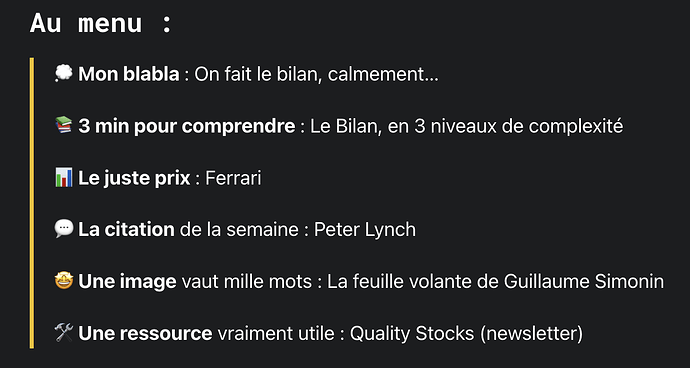This screenshot has height=368, width=690.
Task: Click the thought bubble emoji icon
Action: click(64, 73)
